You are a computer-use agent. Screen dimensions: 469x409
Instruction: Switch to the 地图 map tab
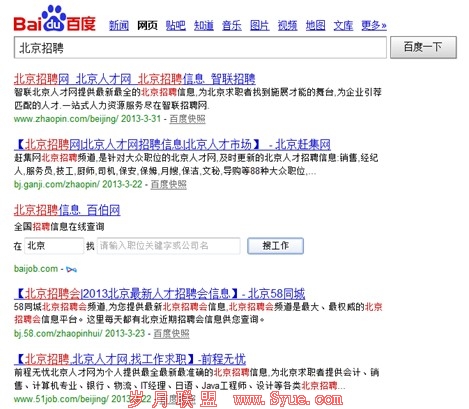click(x=316, y=25)
